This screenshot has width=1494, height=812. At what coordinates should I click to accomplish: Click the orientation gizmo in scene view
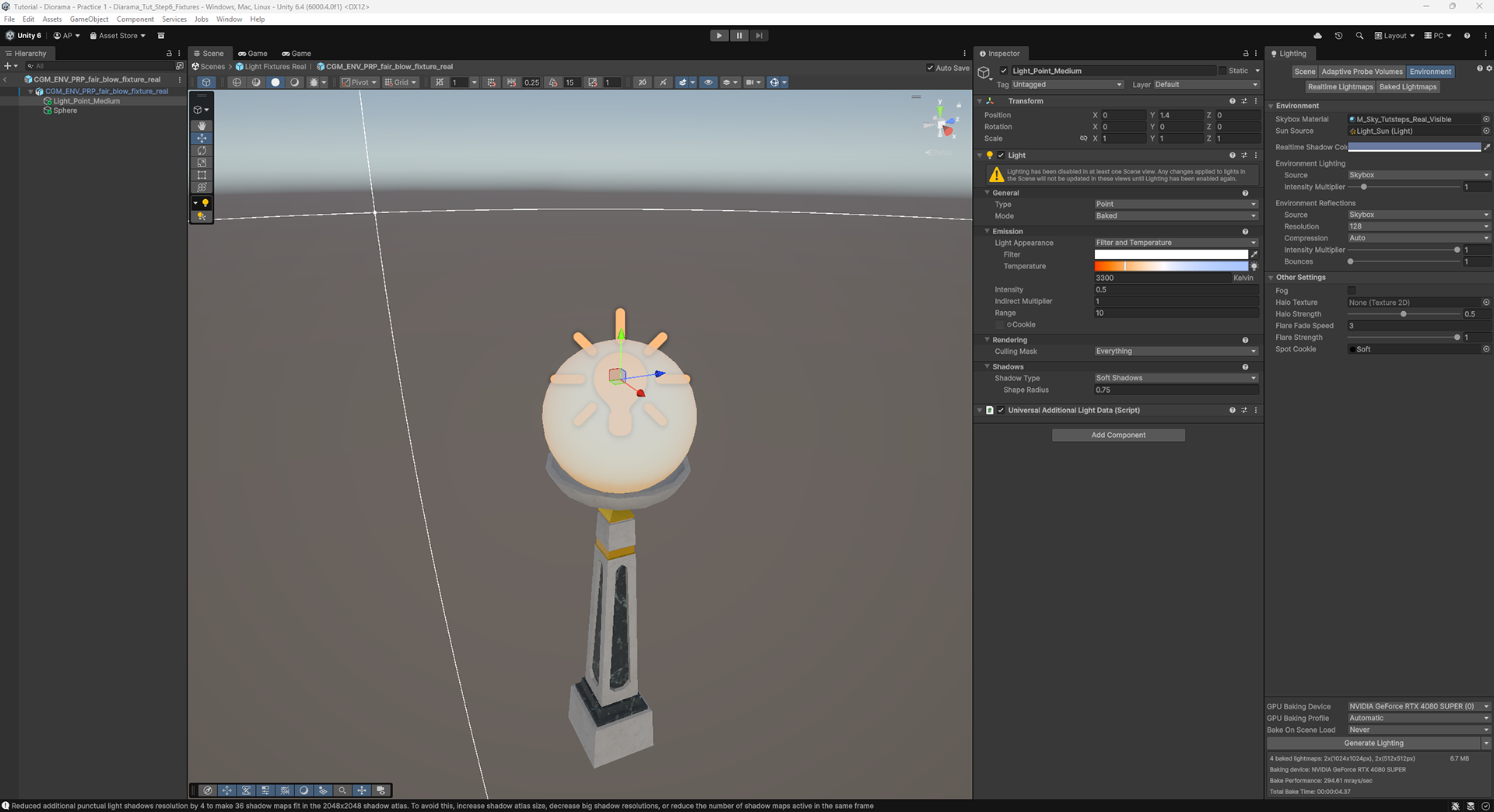941,124
